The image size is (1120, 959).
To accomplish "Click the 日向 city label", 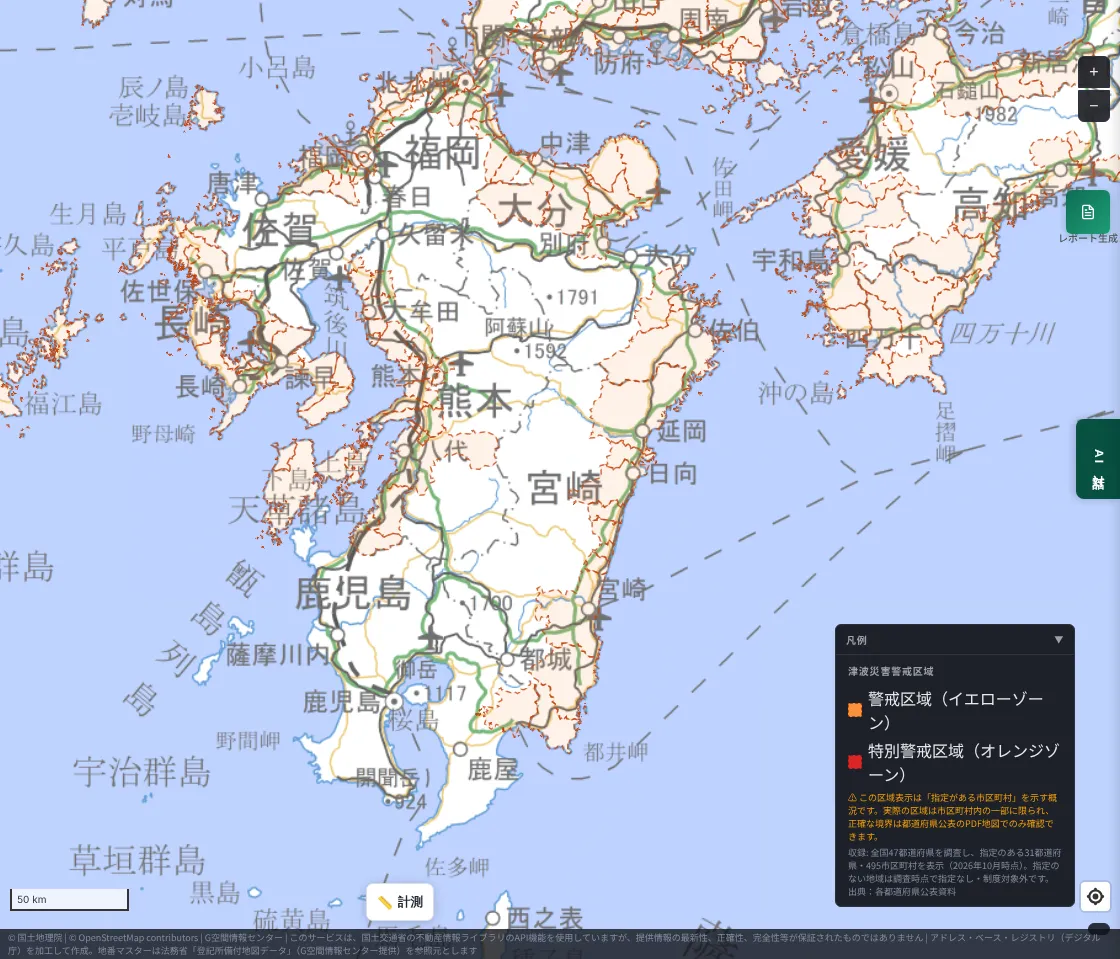I will point(672,473).
